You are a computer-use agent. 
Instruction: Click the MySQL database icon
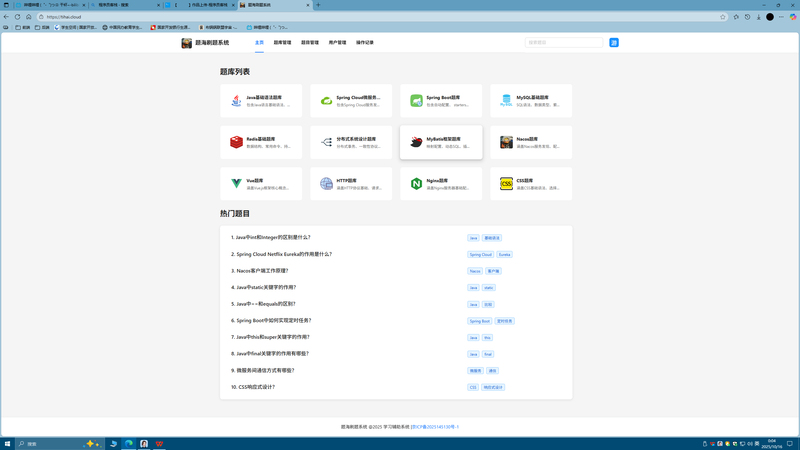(x=506, y=101)
